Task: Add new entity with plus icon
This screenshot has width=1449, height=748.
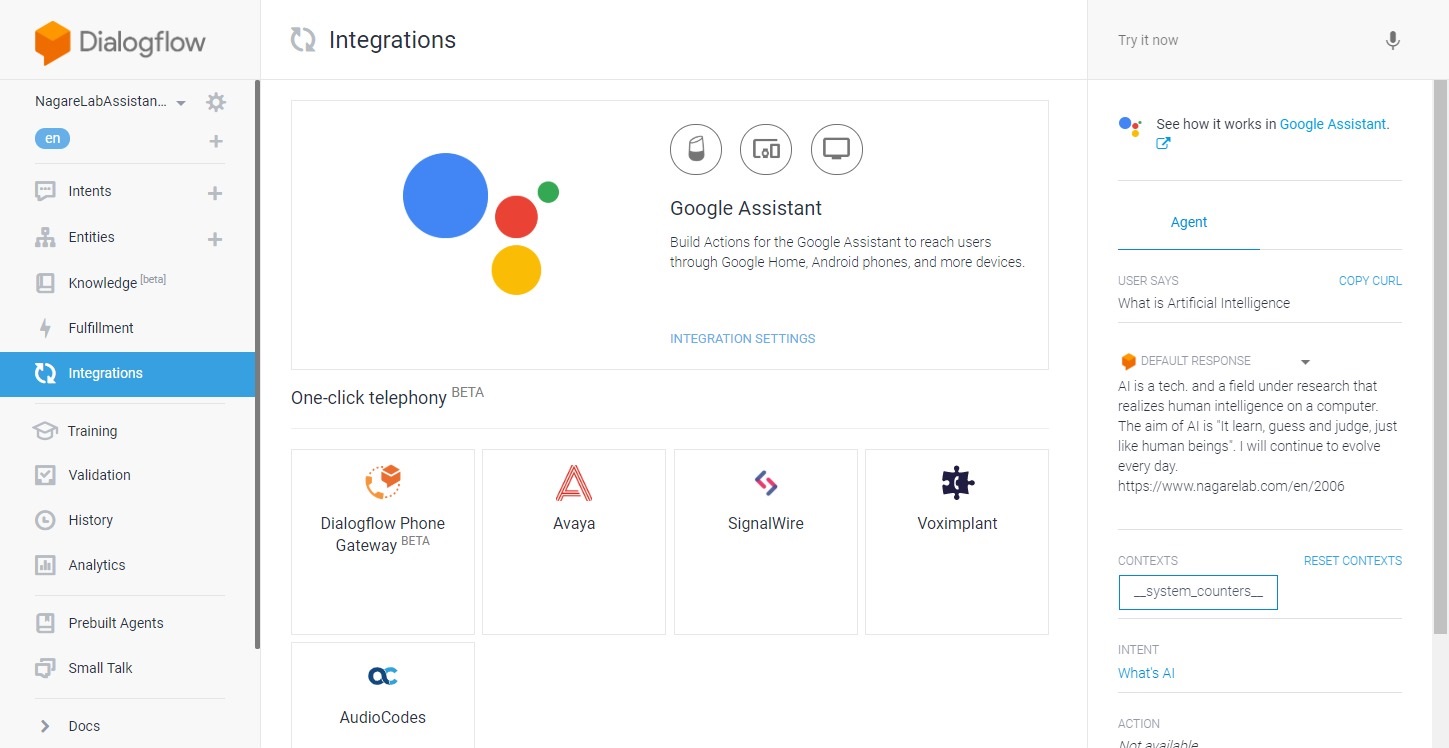Action: [215, 239]
